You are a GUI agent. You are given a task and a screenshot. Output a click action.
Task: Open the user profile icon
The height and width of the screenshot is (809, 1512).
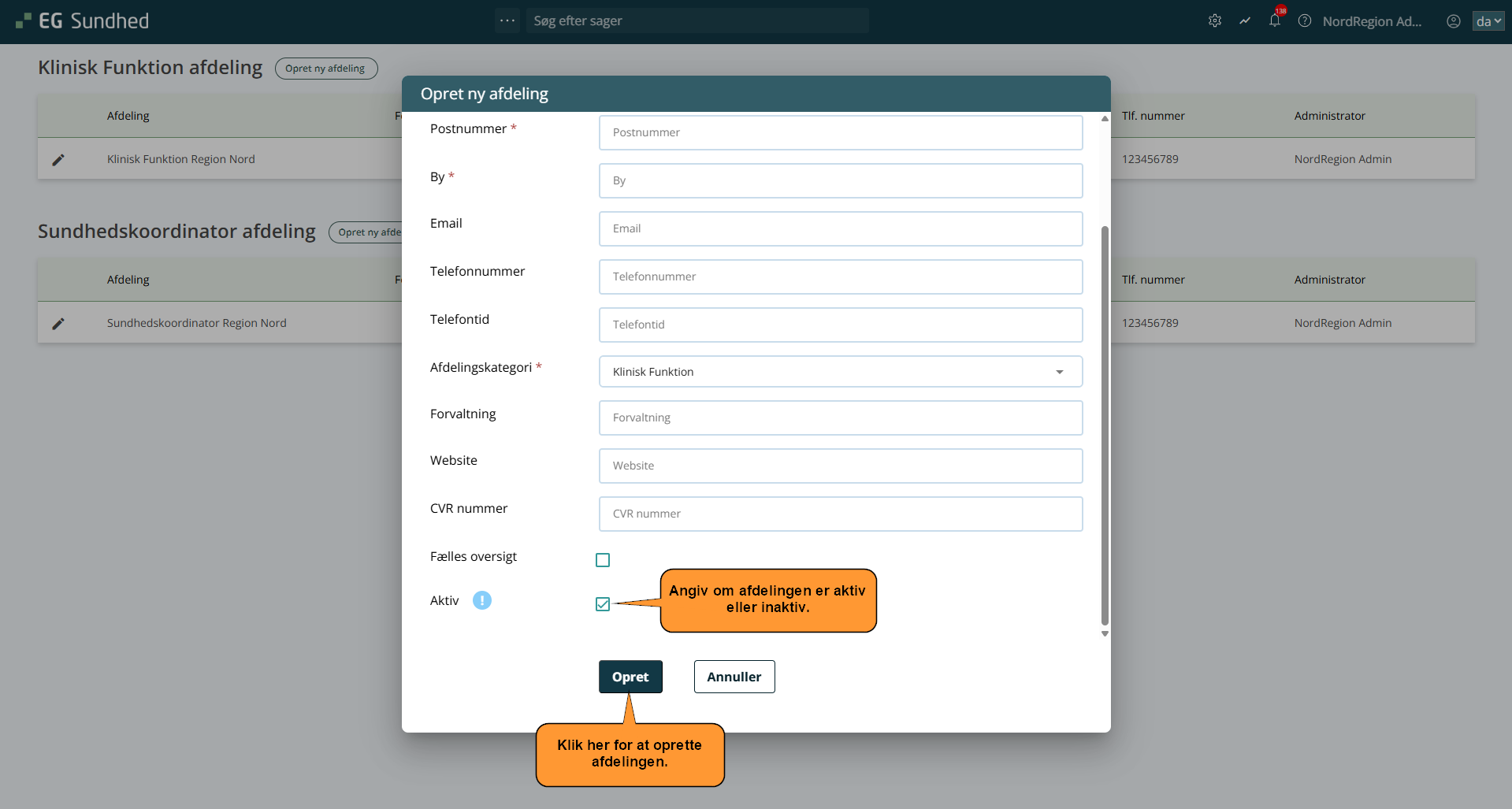pyautogui.click(x=1453, y=21)
